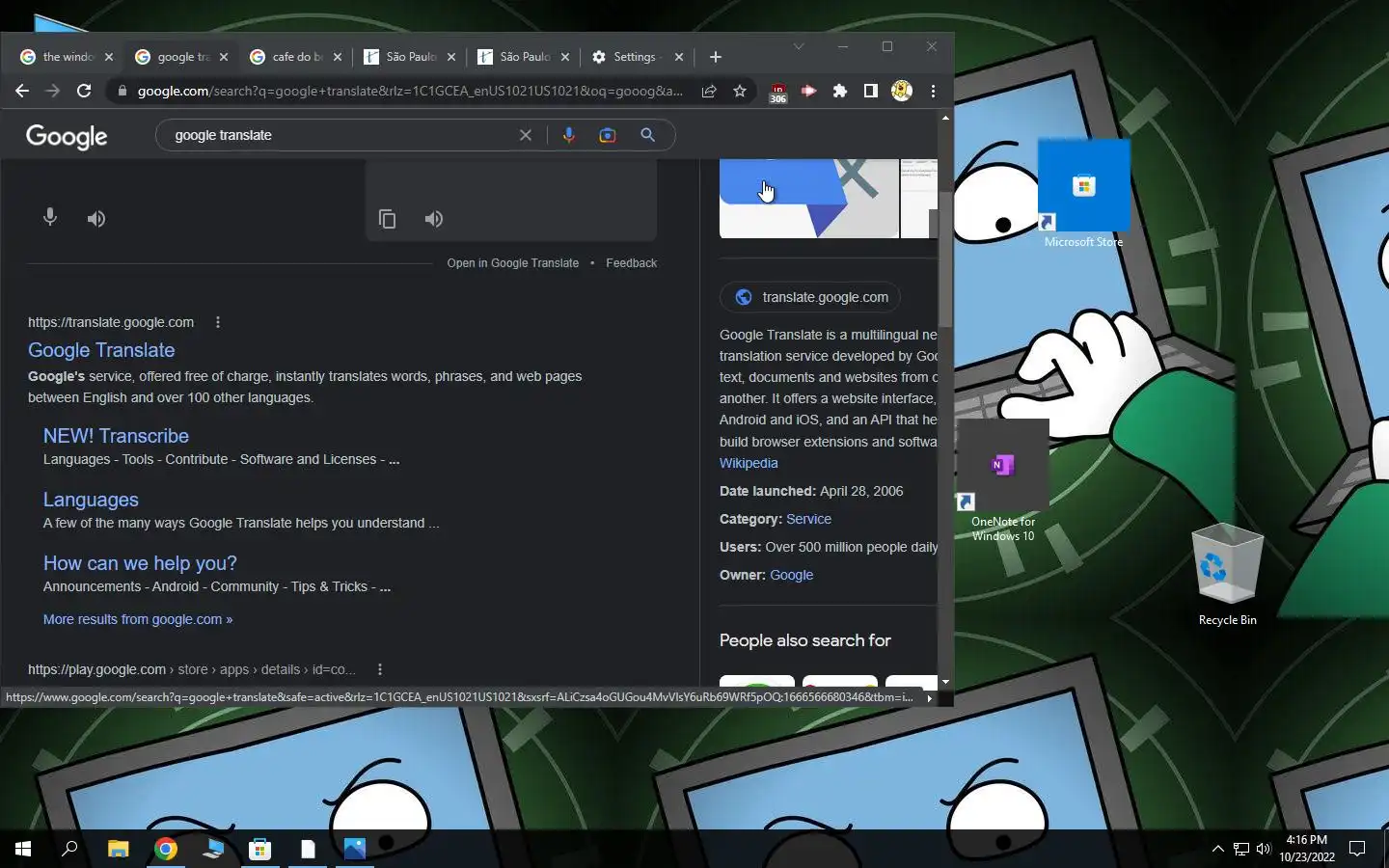Click translate.google.com chip in knowledge panel
Image resolution: width=1389 pixels, height=868 pixels.
810,297
